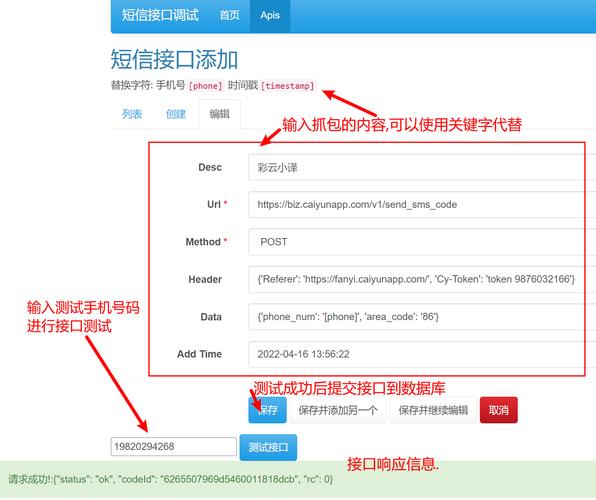Click the Data field label
Viewport: 596px width, 500px height.
(211, 317)
